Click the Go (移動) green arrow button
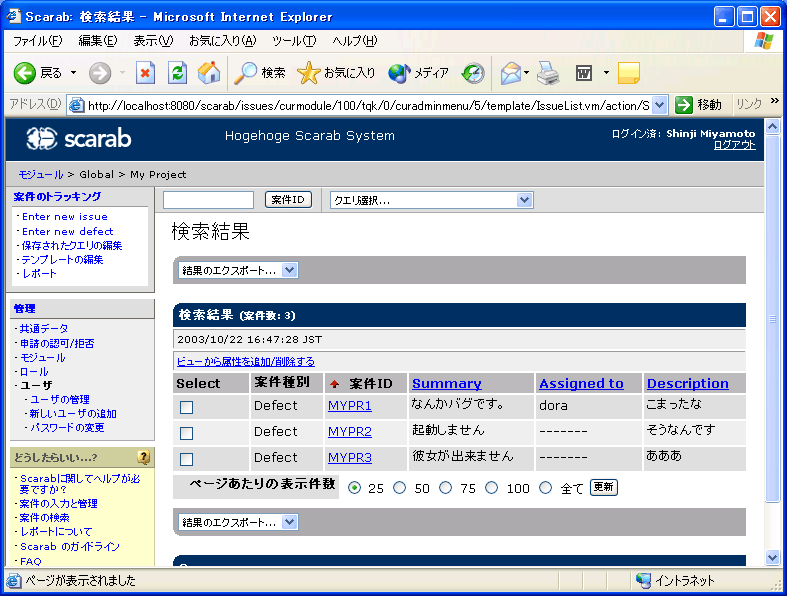787x596 pixels. click(698, 105)
